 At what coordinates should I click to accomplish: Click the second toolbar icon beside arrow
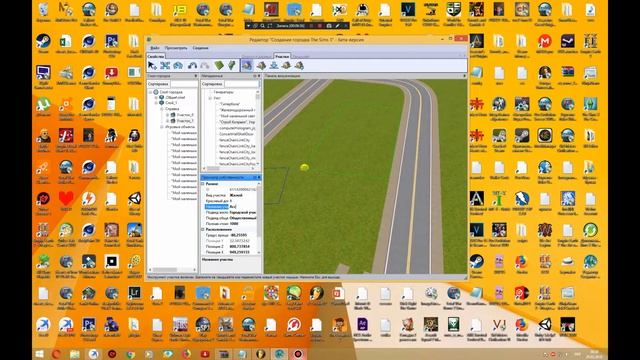(x=165, y=65)
